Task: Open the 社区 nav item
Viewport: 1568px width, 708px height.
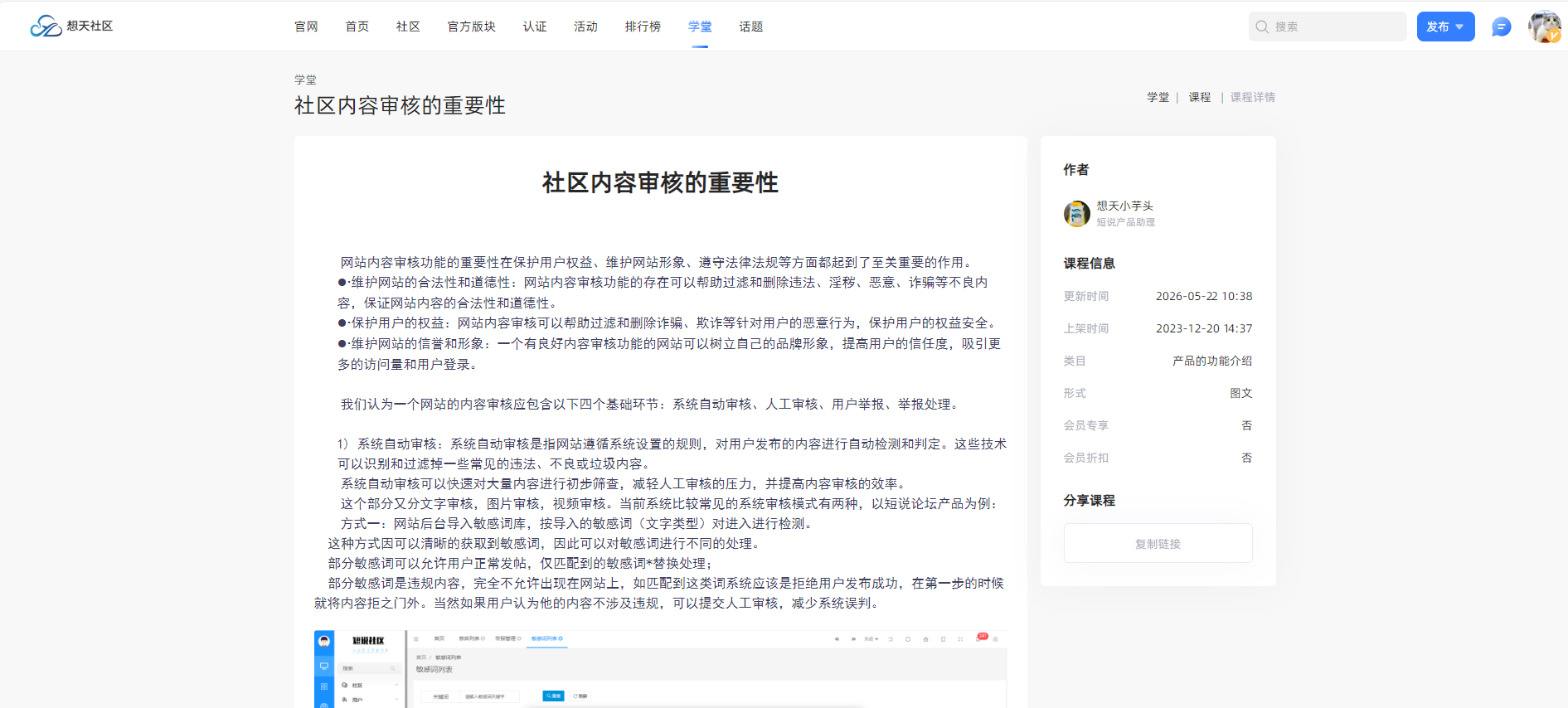Action: coord(408,27)
